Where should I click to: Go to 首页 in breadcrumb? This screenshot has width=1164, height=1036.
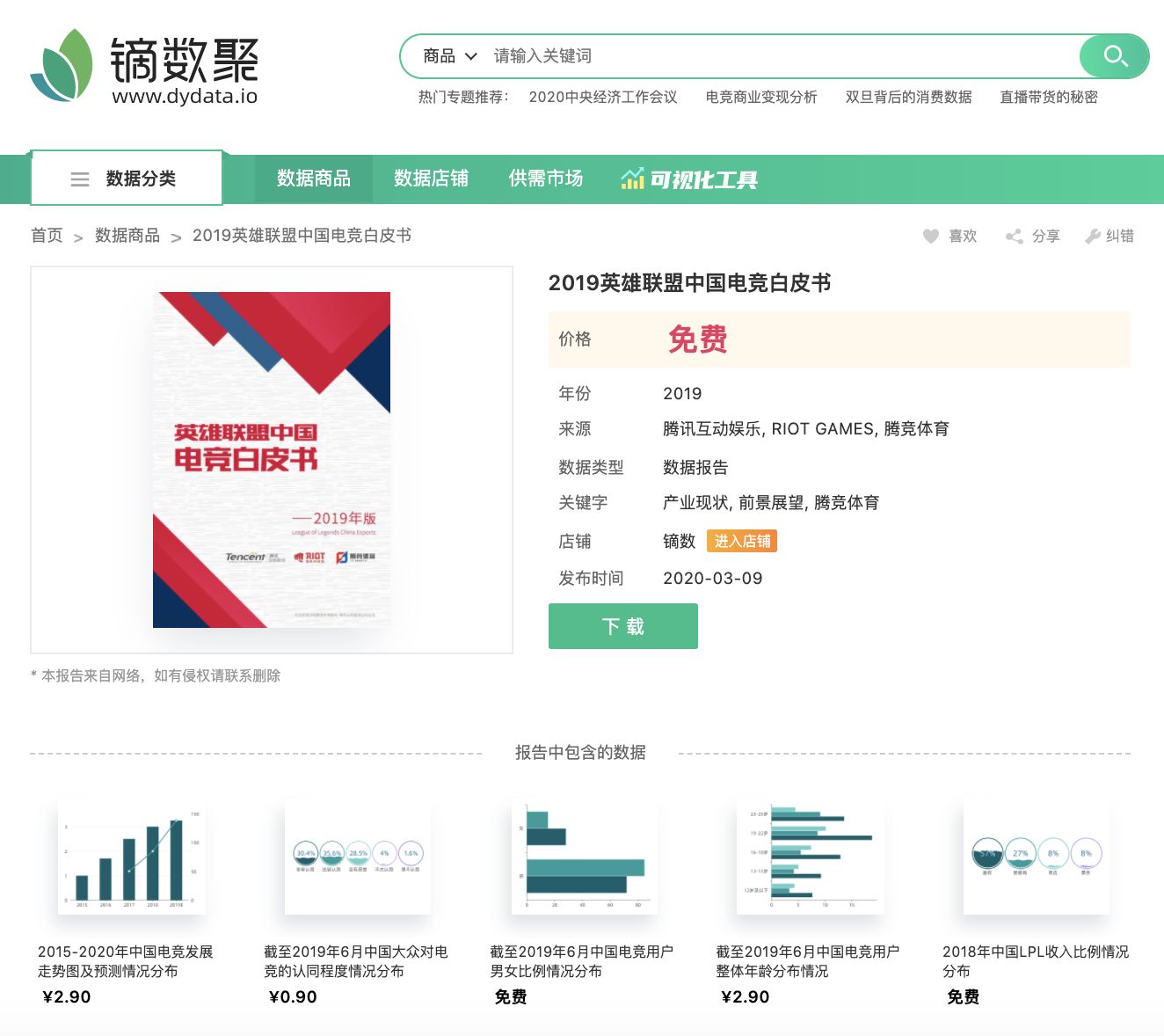(47, 235)
